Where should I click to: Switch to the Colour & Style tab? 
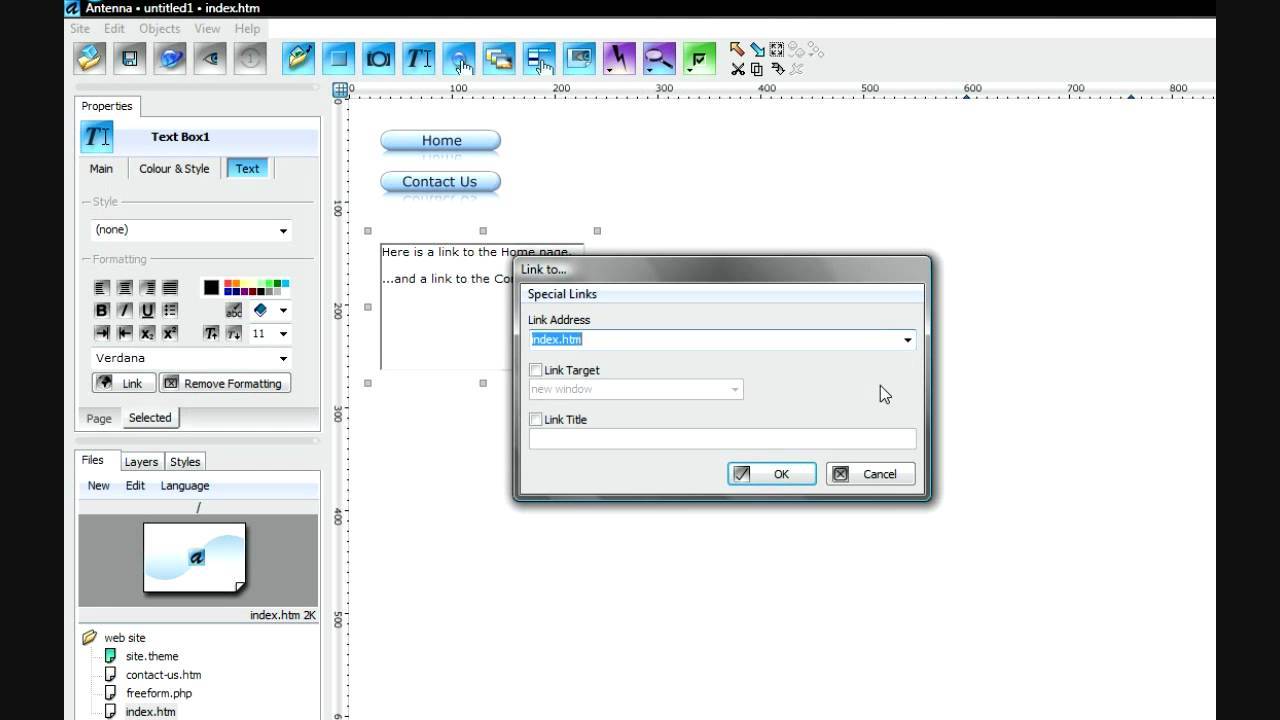pos(174,169)
